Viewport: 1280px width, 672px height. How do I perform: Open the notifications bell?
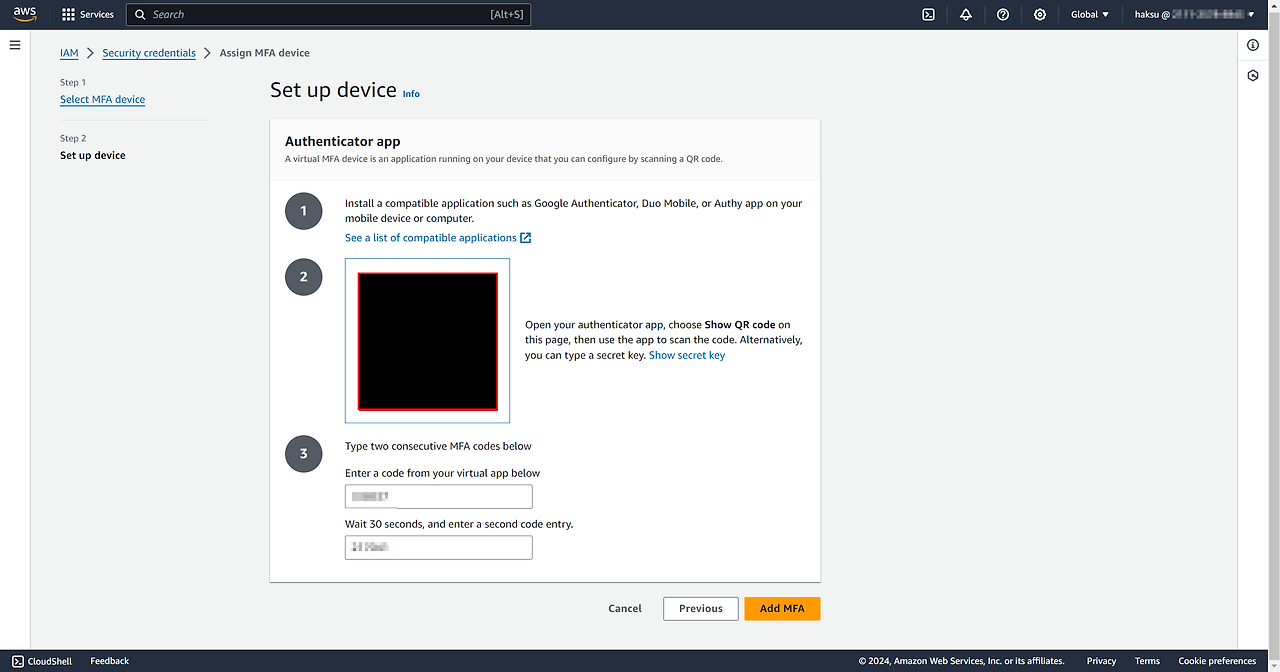965,14
